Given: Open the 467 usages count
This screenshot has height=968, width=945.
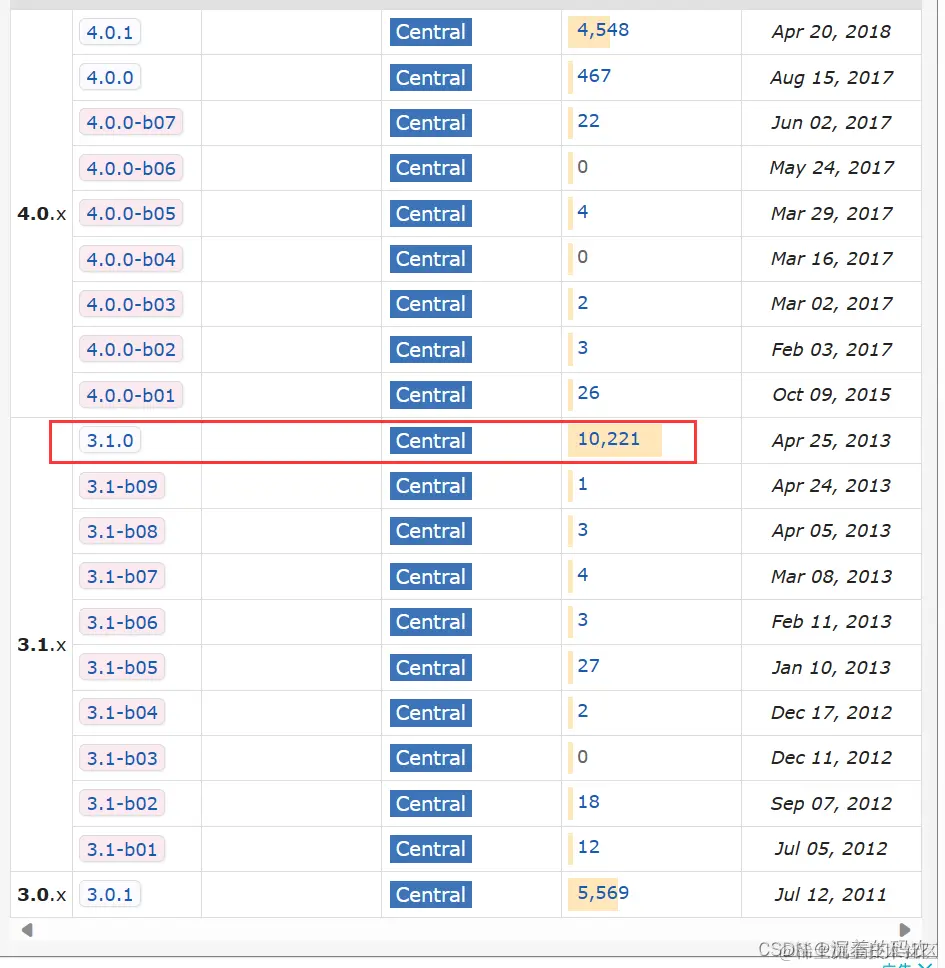Looking at the screenshot, I should coord(594,75).
